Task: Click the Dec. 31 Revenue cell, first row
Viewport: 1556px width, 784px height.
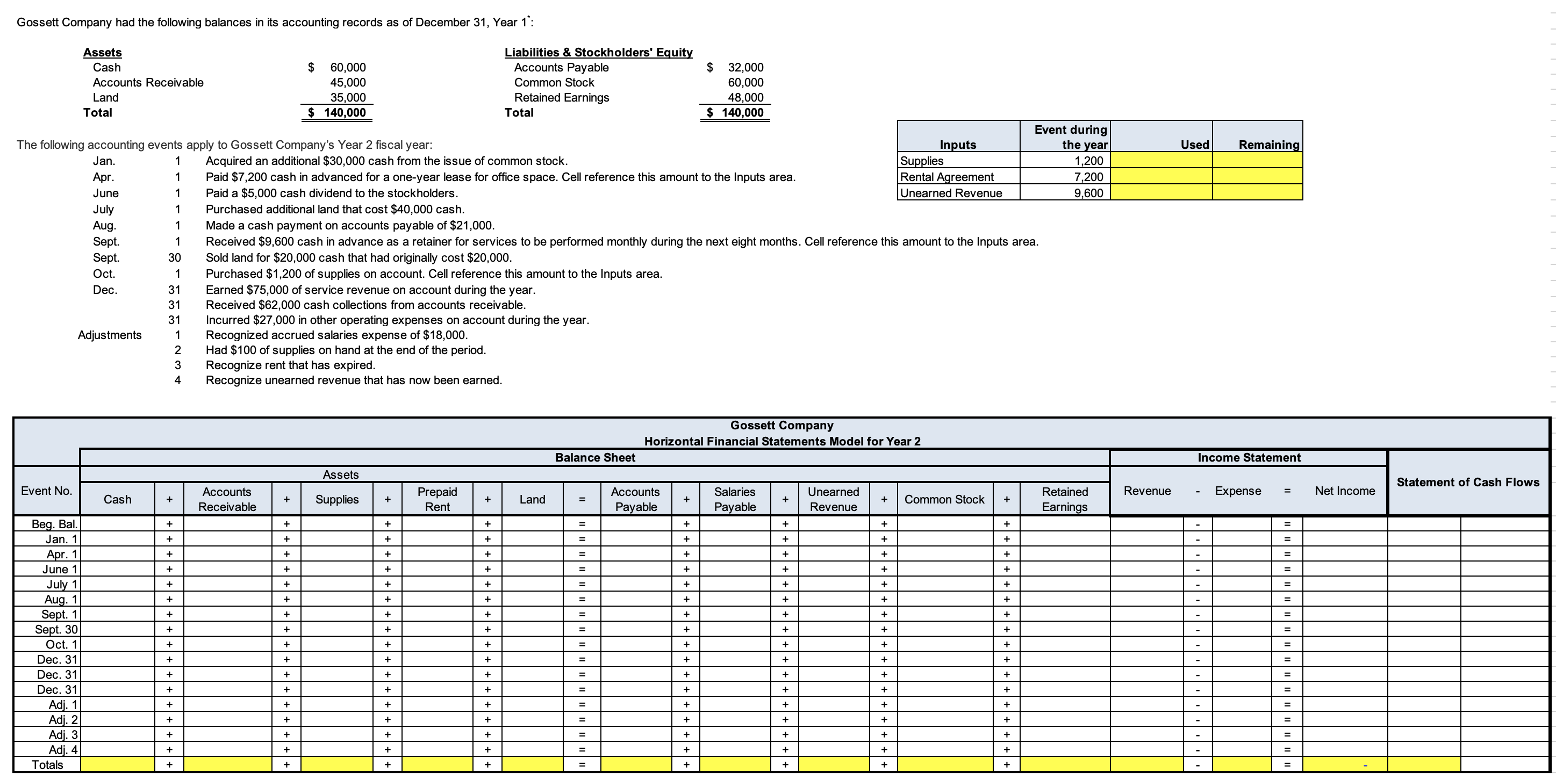Action: click(x=1146, y=659)
